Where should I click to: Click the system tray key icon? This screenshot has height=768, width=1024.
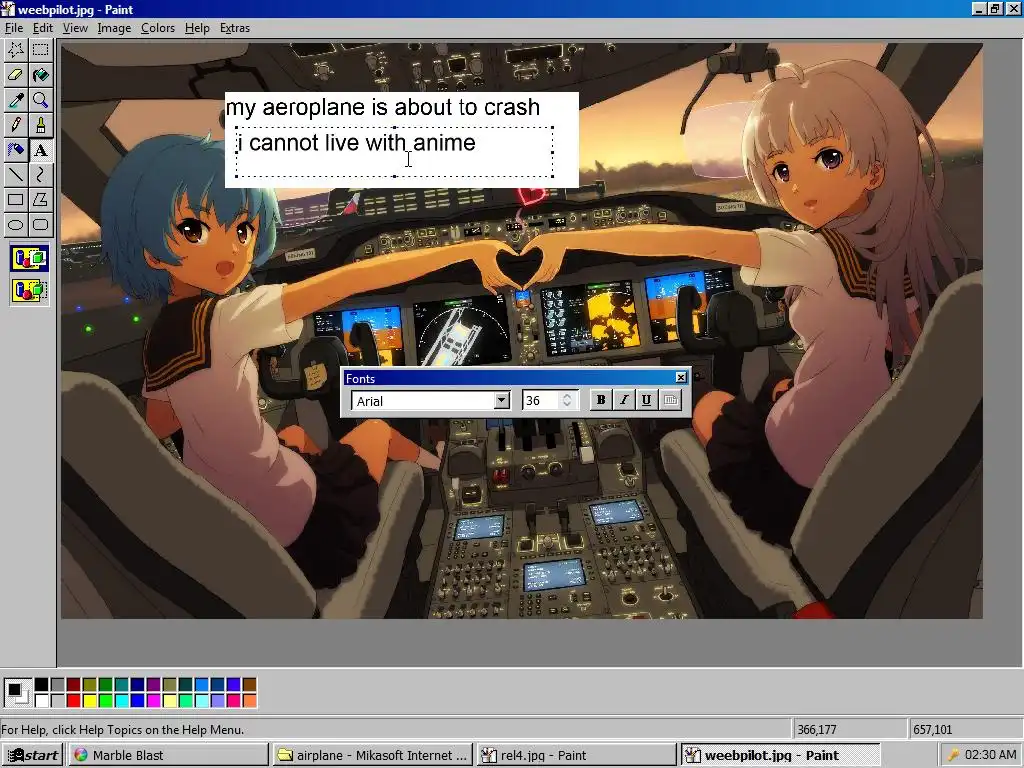(x=953, y=755)
